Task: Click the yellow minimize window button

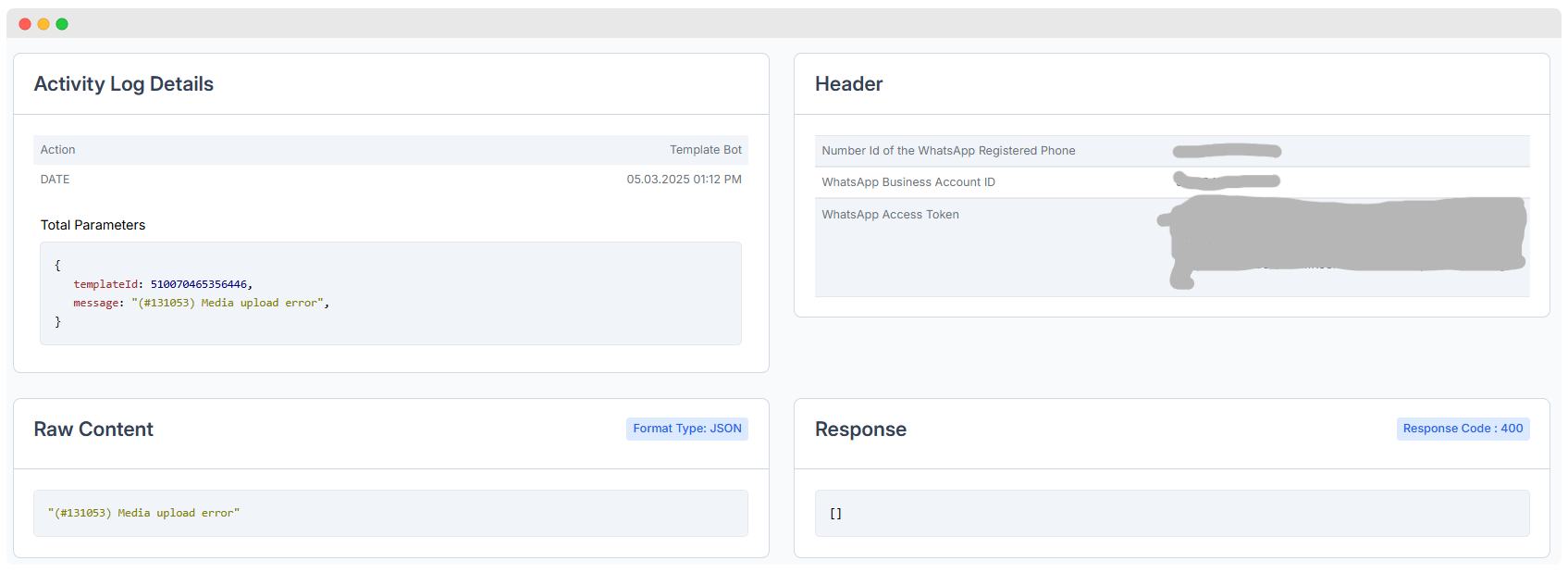Action: [43, 24]
